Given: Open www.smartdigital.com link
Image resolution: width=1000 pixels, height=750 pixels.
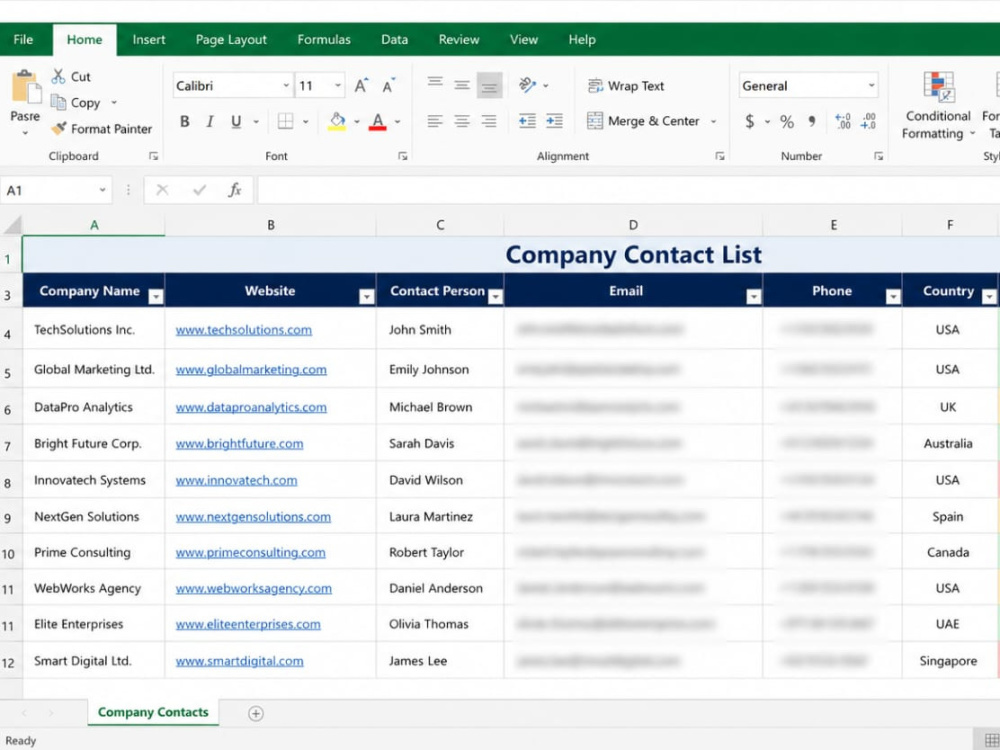Looking at the screenshot, I should point(239,661).
